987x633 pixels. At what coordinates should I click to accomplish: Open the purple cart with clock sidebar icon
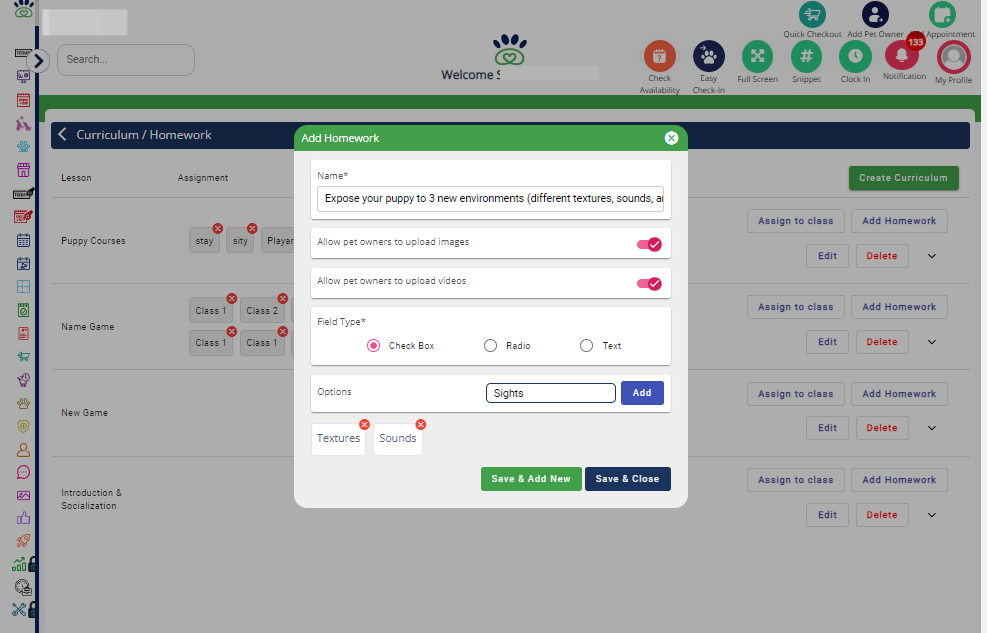[x=23, y=379]
